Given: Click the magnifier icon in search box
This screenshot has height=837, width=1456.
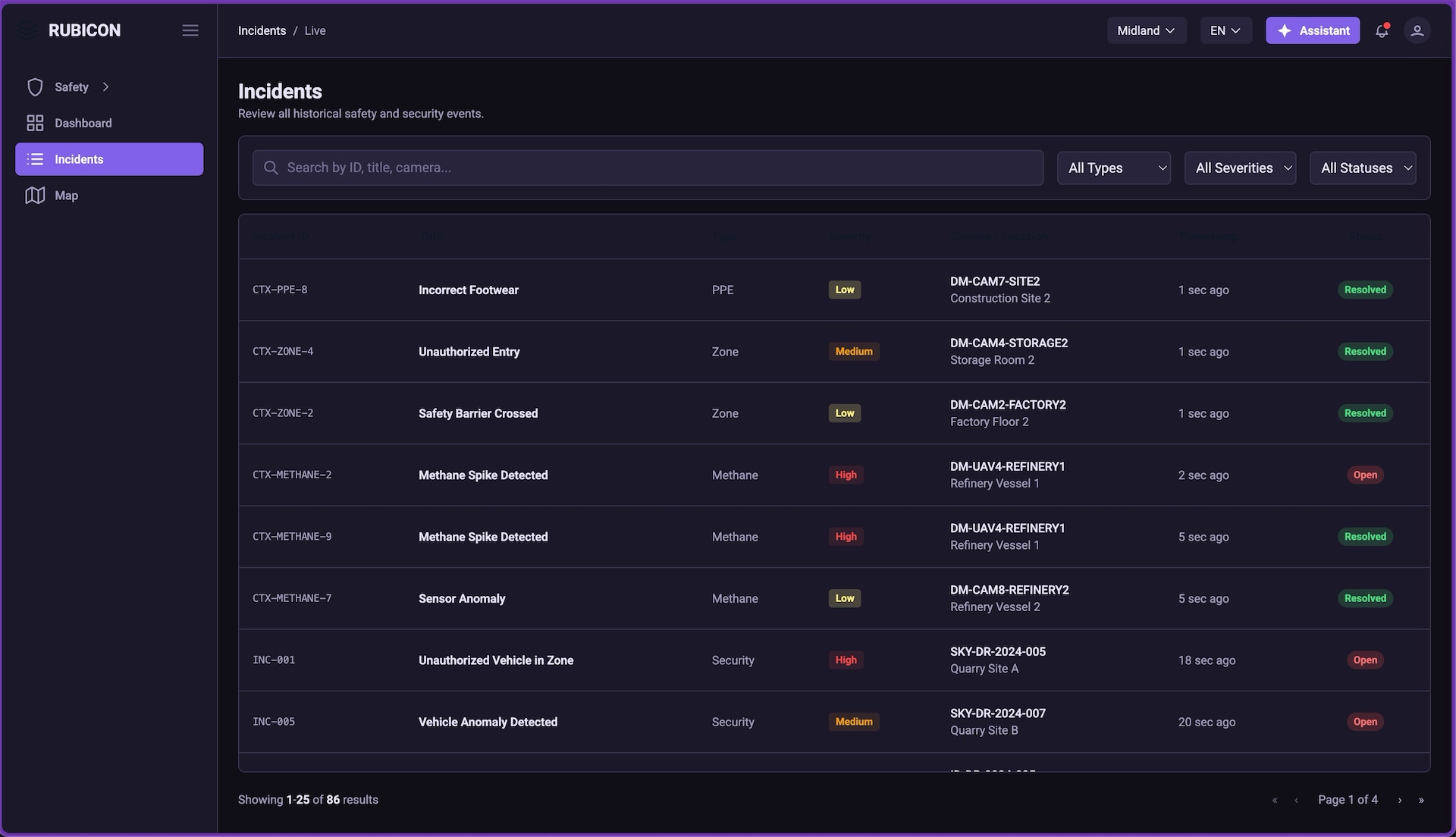Looking at the screenshot, I should coord(271,168).
